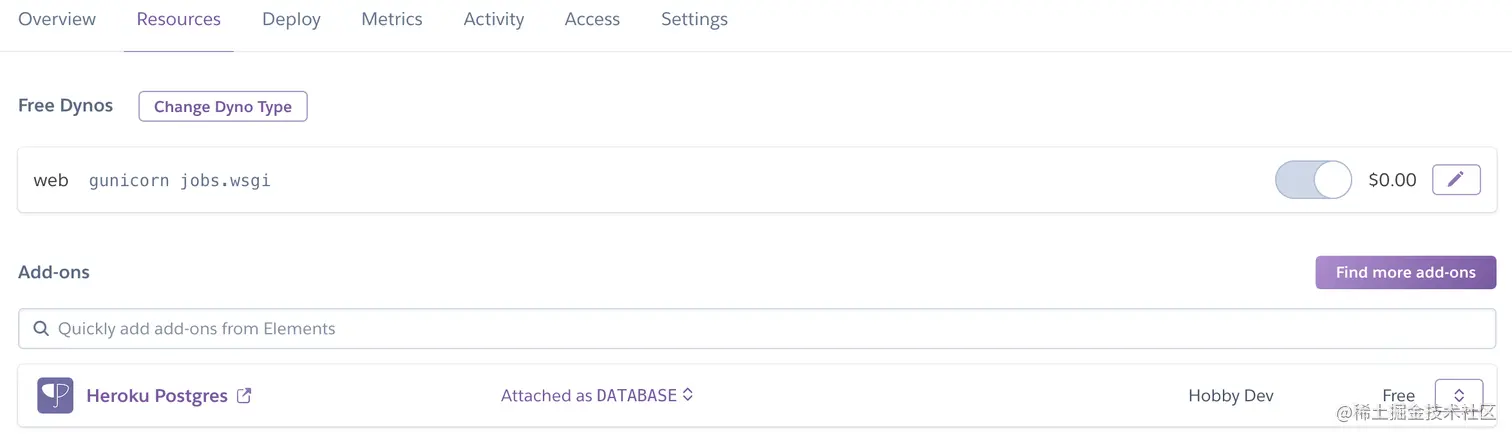Screen dimensions: 1512x438
Task: Navigate to the Settings tab
Action: (694, 19)
